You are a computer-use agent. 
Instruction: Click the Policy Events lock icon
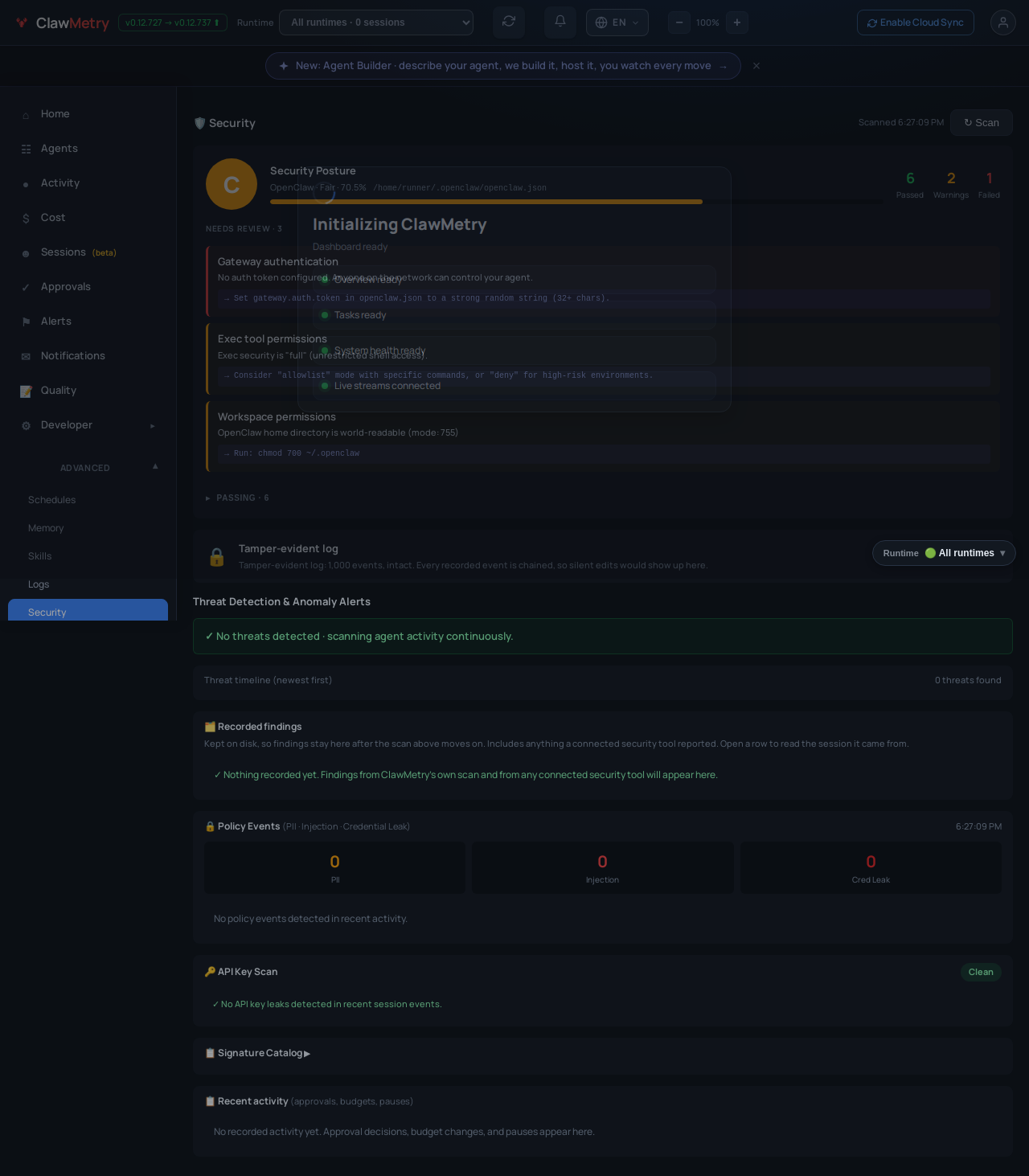210,826
